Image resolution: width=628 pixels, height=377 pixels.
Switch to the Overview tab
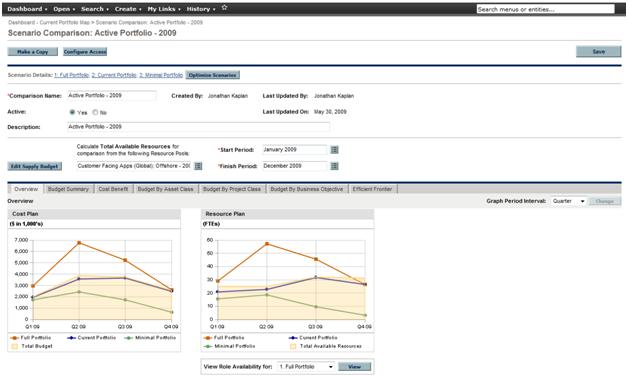(x=26, y=189)
